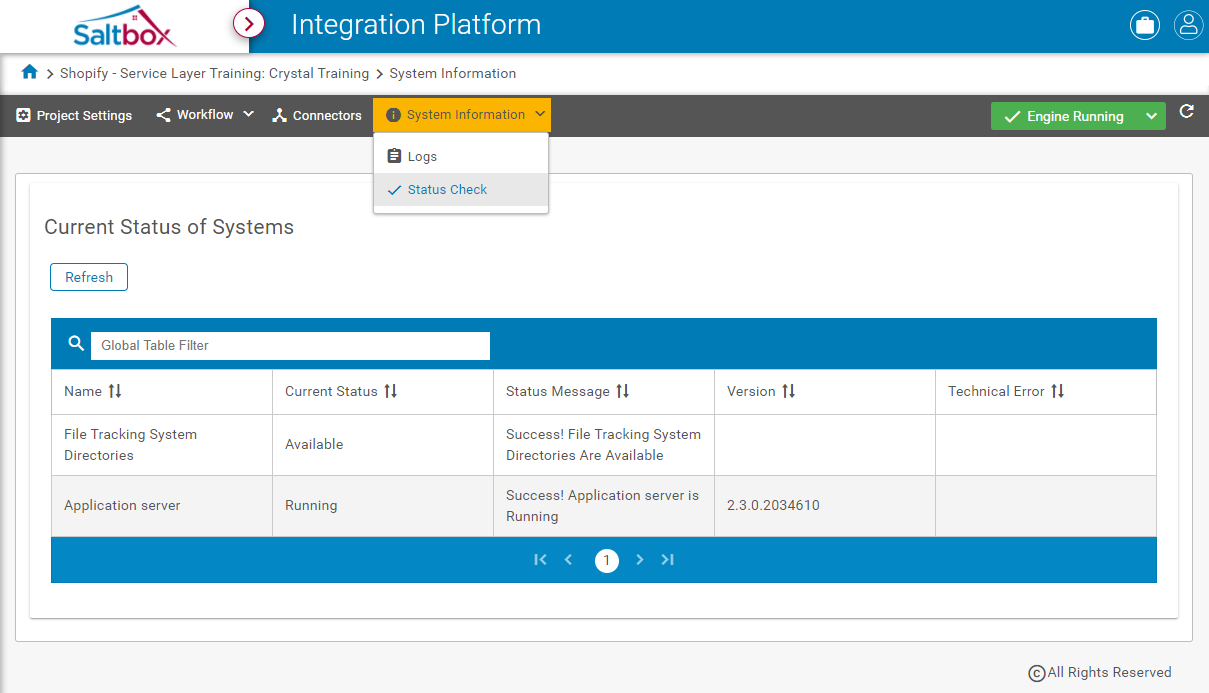Expand the Engine Running dropdown arrow
Image resolution: width=1209 pixels, height=693 pixels.
point(1152,116)
